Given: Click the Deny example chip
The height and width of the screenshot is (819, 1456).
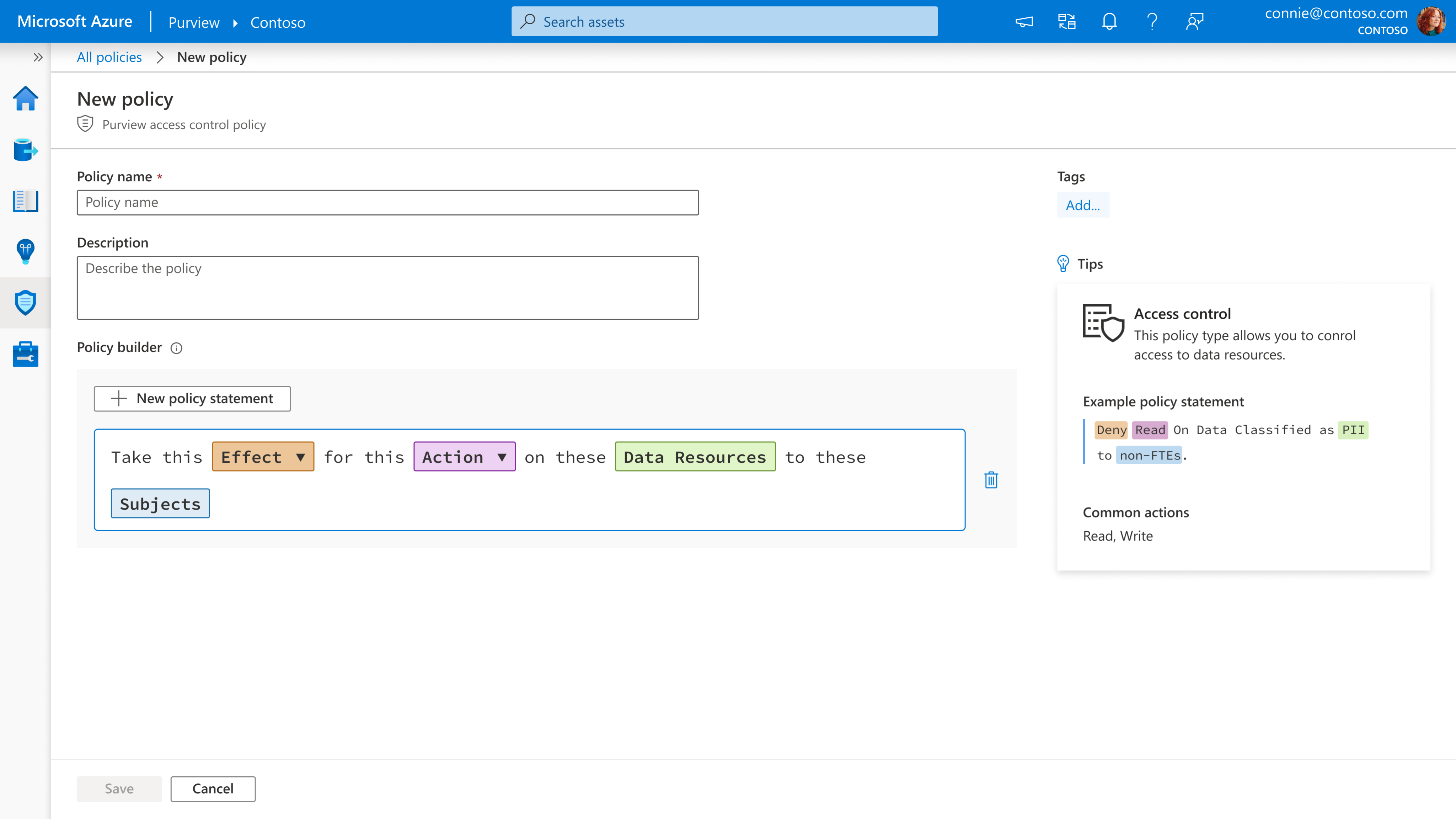Looking at the screenshot, I should (1110, 430).
